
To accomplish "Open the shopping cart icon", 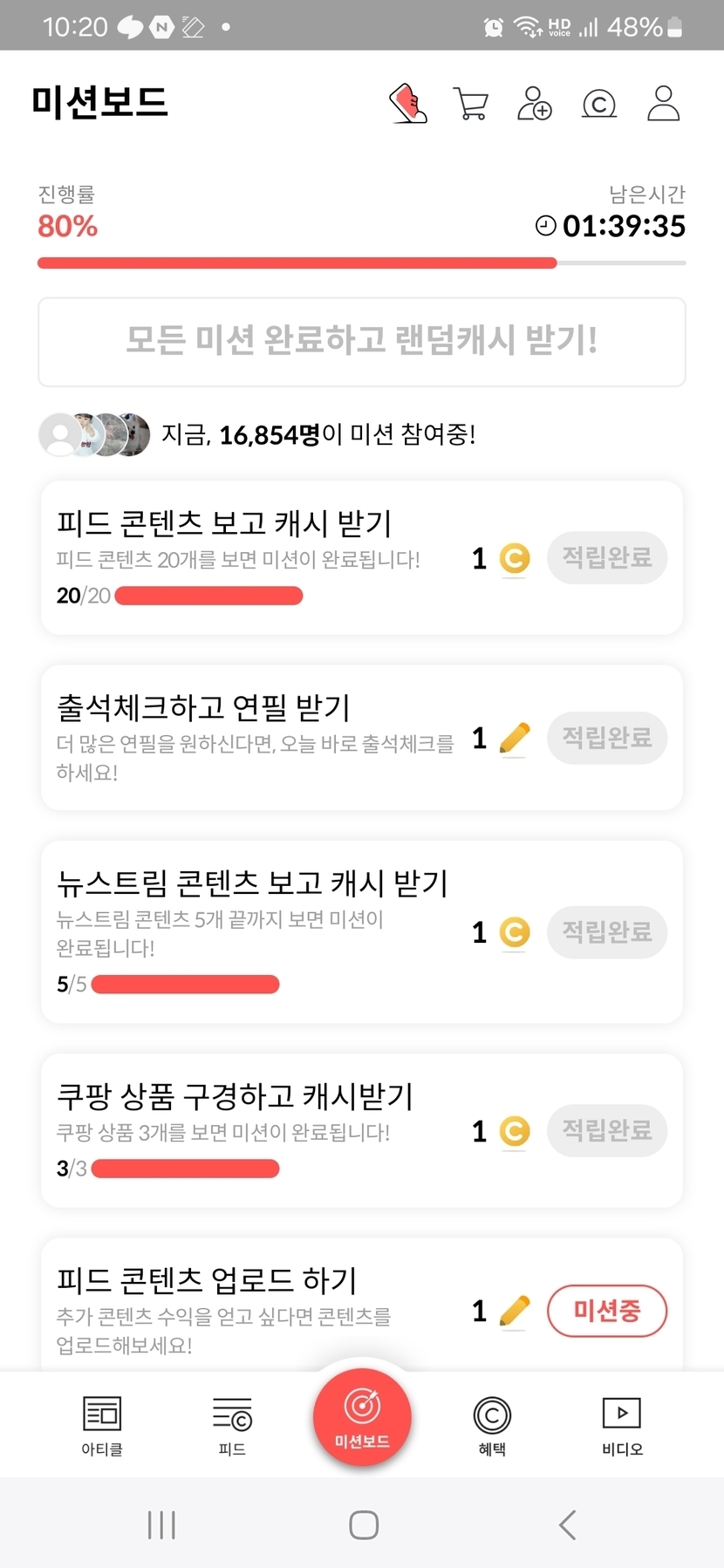I will click(x=471, y=104).
